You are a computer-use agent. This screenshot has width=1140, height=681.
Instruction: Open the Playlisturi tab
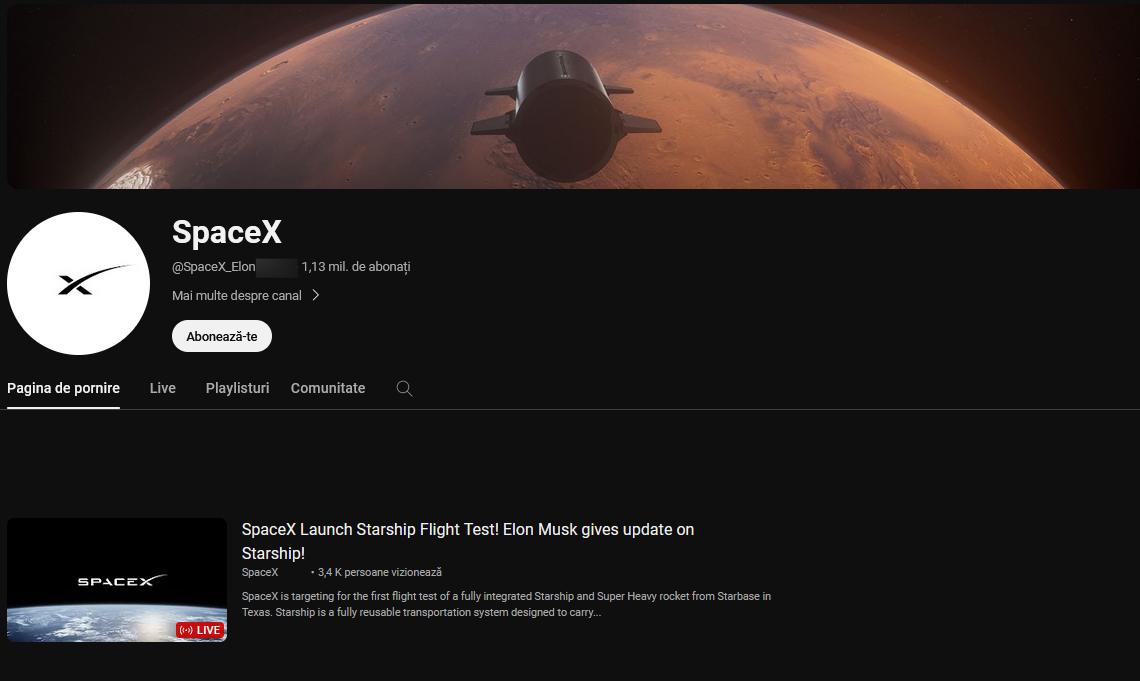pyautogui.click(x=238, y=388)
